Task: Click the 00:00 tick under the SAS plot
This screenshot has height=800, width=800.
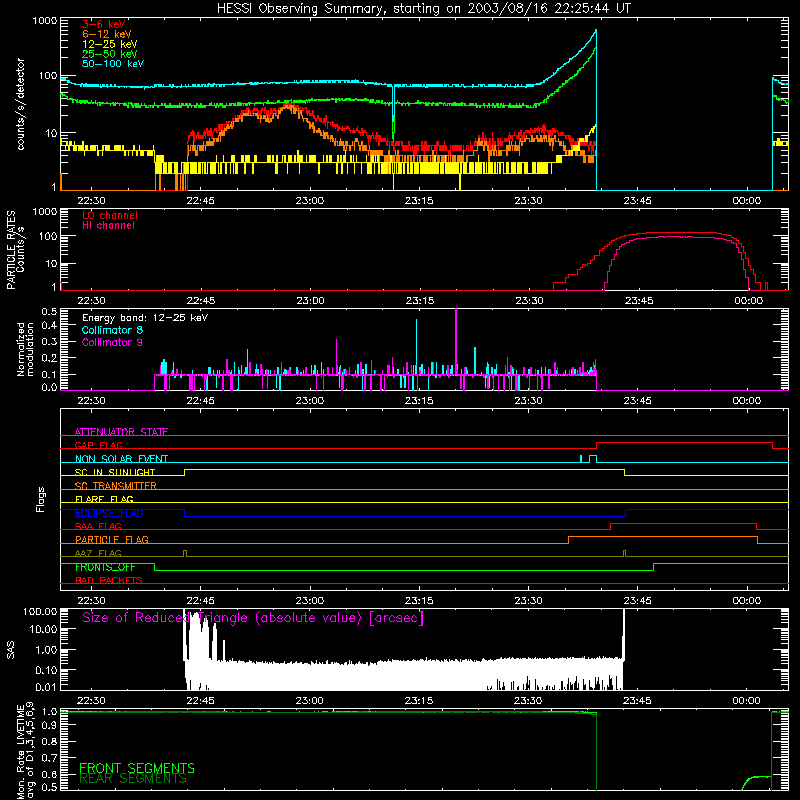Action: click(746, 701)
